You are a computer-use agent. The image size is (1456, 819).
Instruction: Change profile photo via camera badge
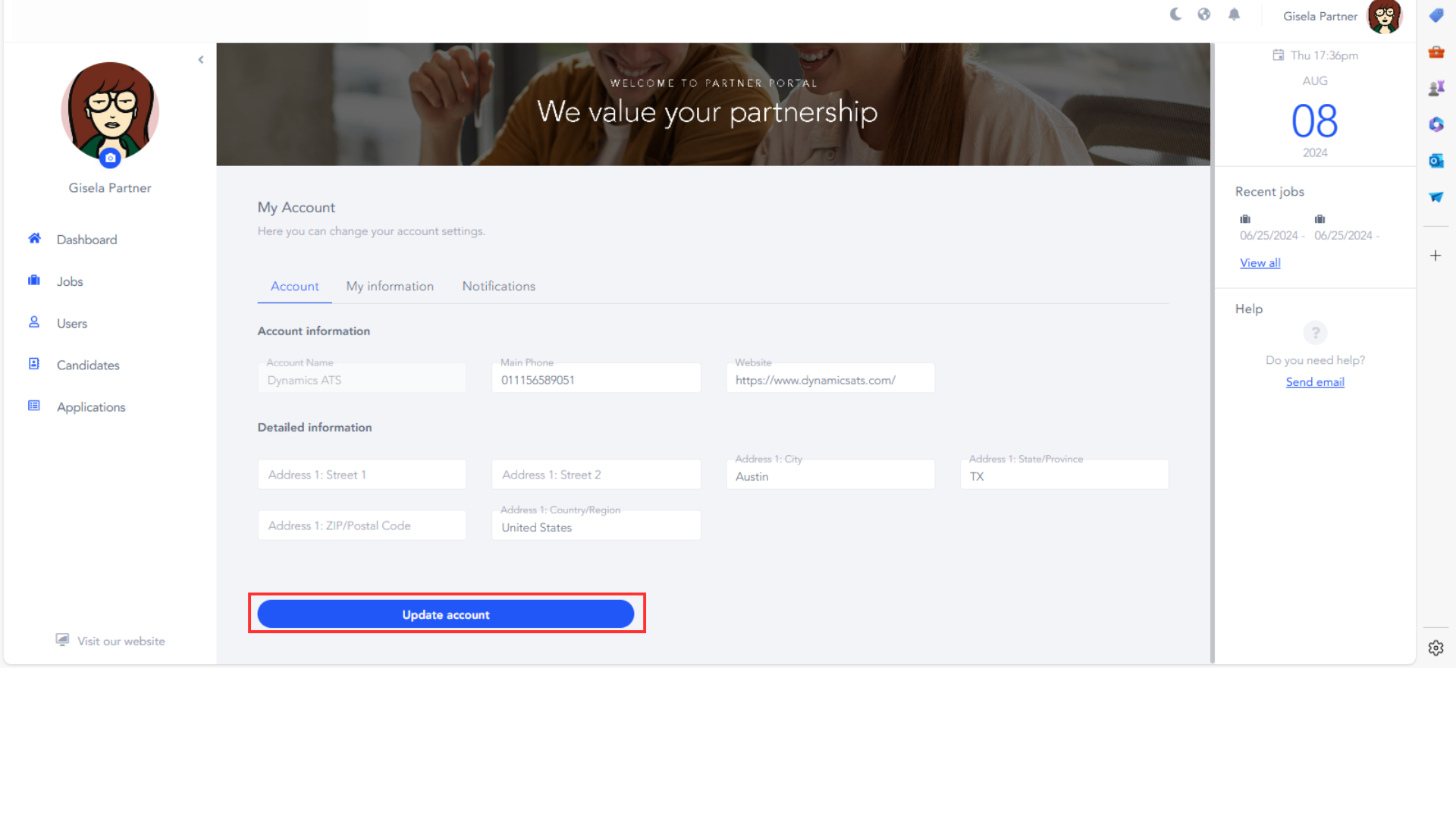point(111,158)
